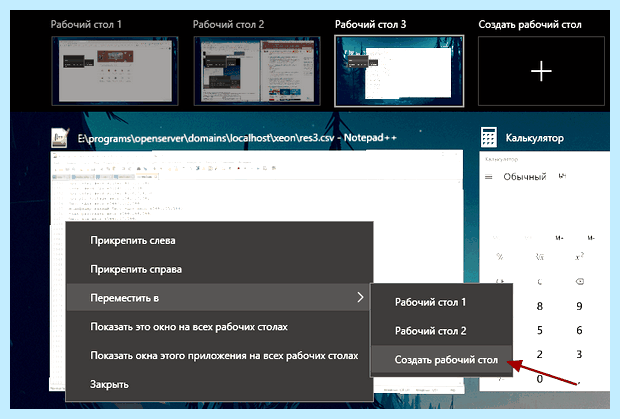620x419 pixels.
Task: Click the Notepad++ application icon
Action: [x=60, y=138]
